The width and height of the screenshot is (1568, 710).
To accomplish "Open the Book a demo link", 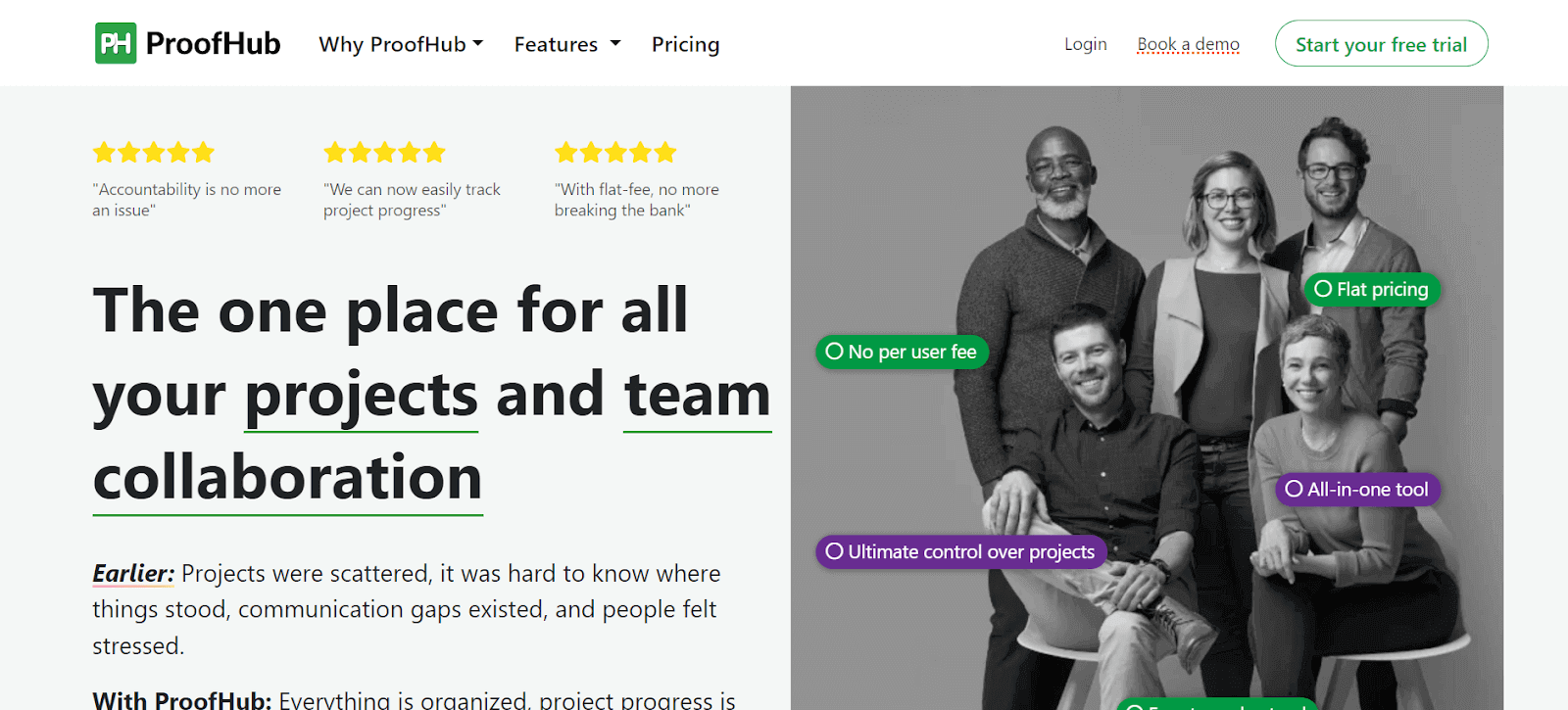I will click(x=1188, y=44).
